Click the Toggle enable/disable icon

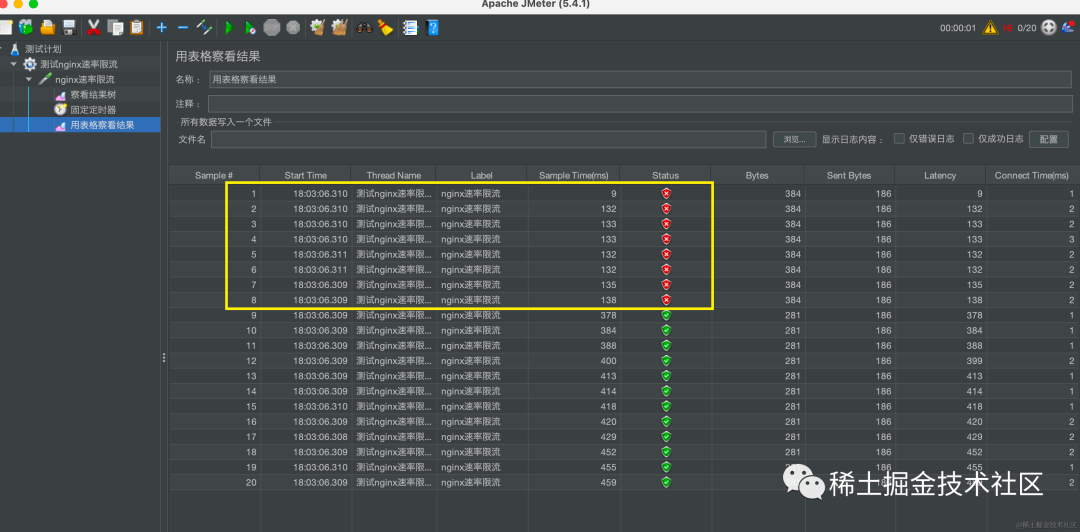click(x=205, y=28)
